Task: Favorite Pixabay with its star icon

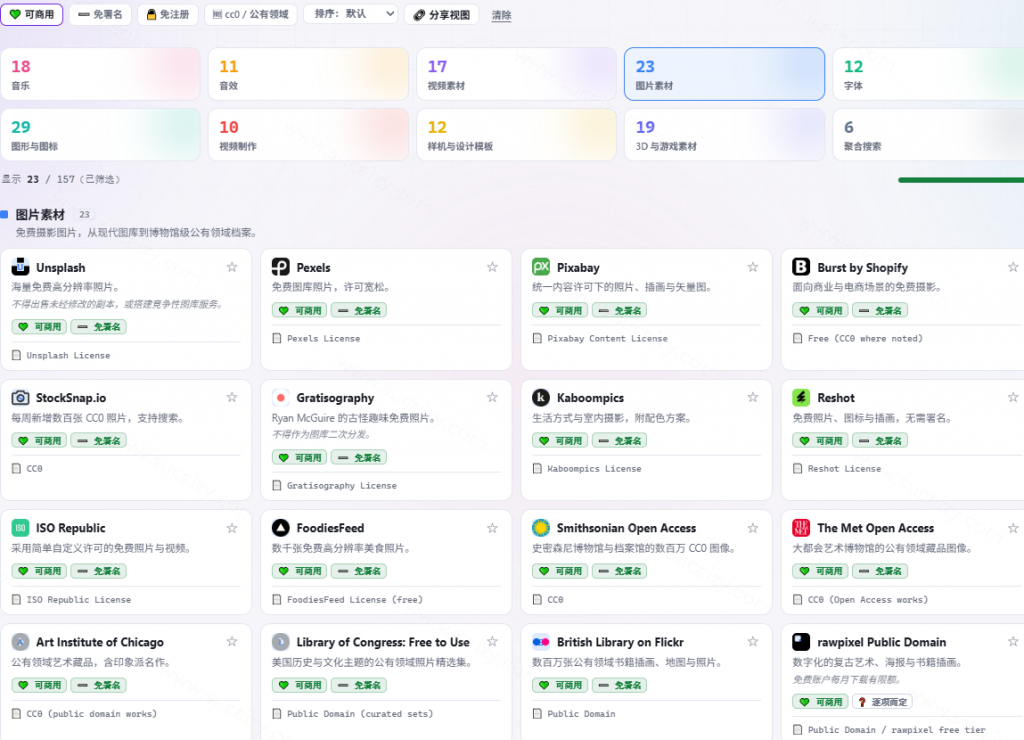Action: click(753, 266)
